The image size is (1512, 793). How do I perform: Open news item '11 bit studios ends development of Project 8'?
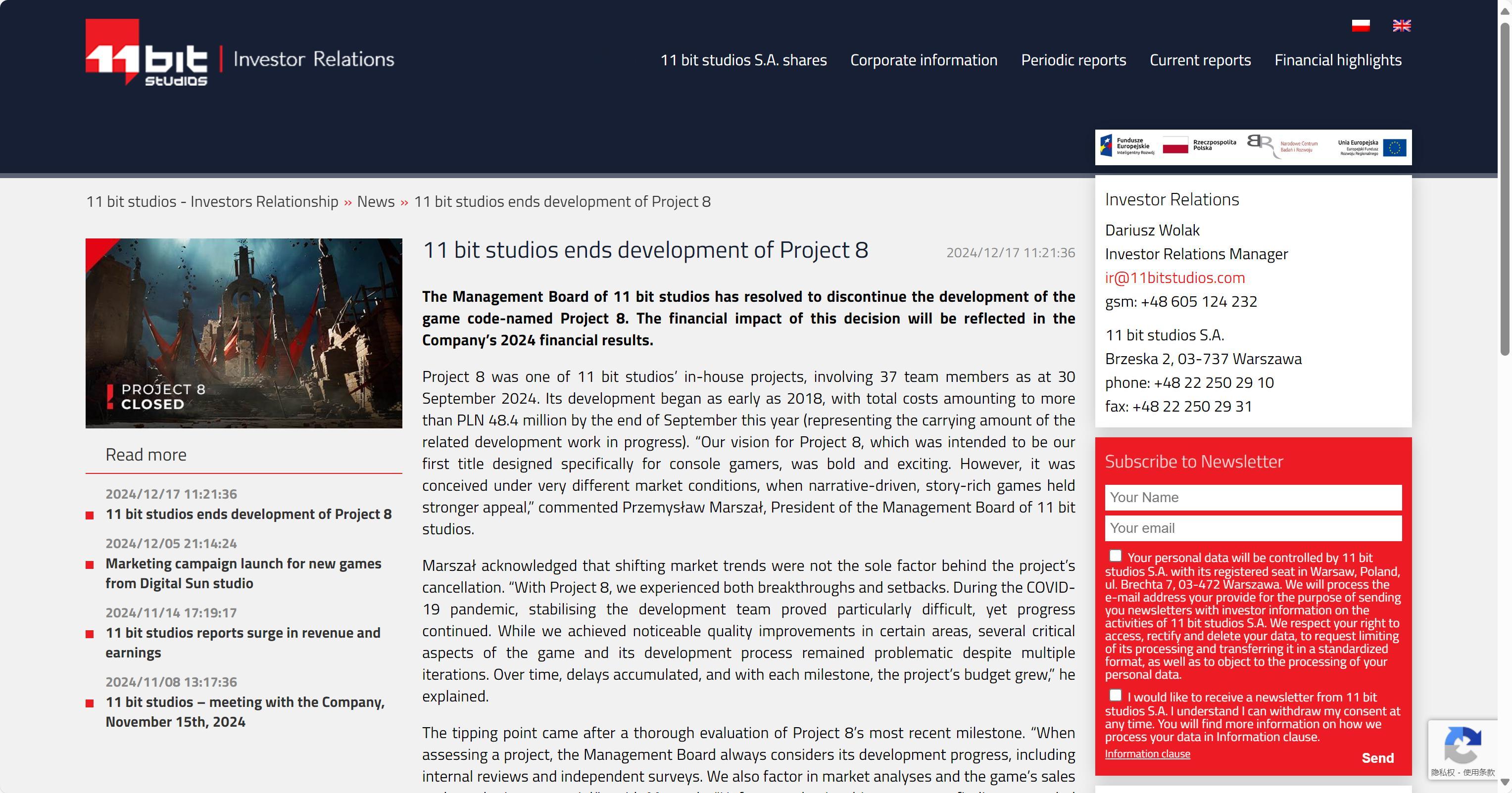pyautogui.click(x=248, y=514)
